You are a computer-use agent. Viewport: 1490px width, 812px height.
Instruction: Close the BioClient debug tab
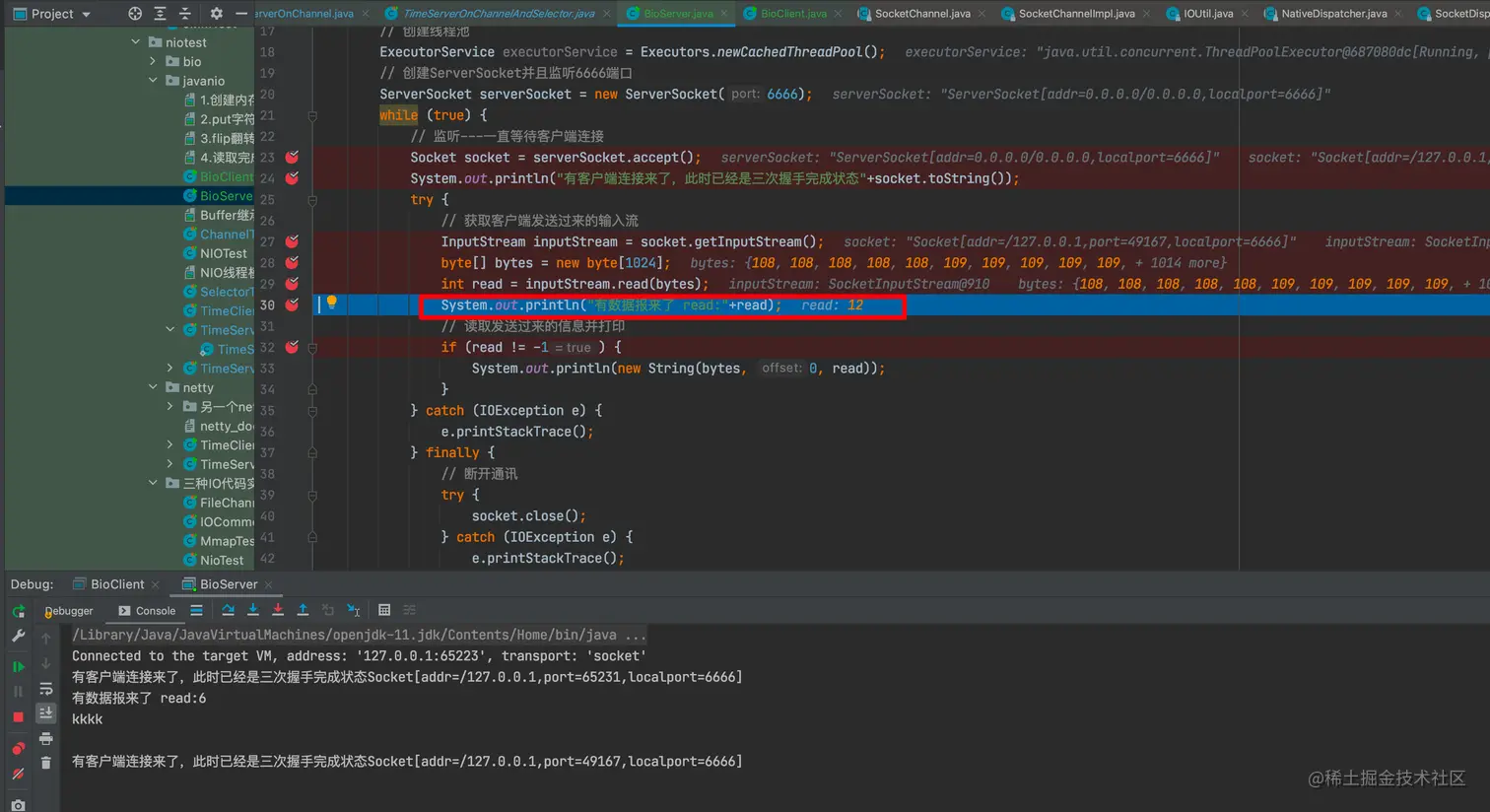[155, 585]
